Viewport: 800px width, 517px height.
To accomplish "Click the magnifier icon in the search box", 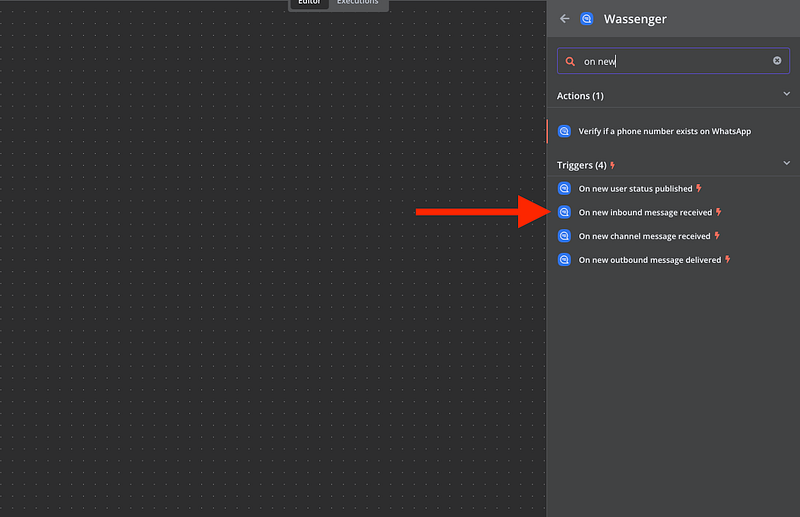I will [x=570, y=61].
